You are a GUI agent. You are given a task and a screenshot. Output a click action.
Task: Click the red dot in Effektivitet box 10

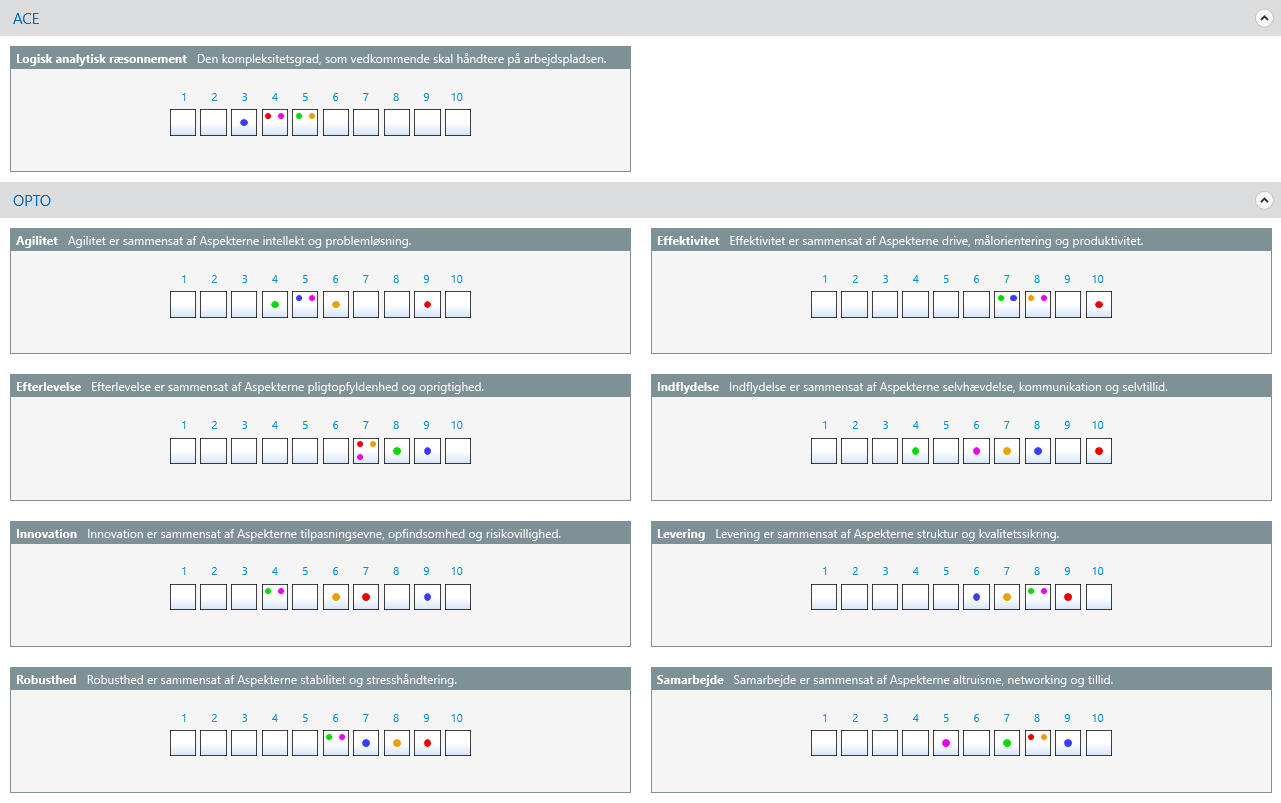coord(1099,305)
